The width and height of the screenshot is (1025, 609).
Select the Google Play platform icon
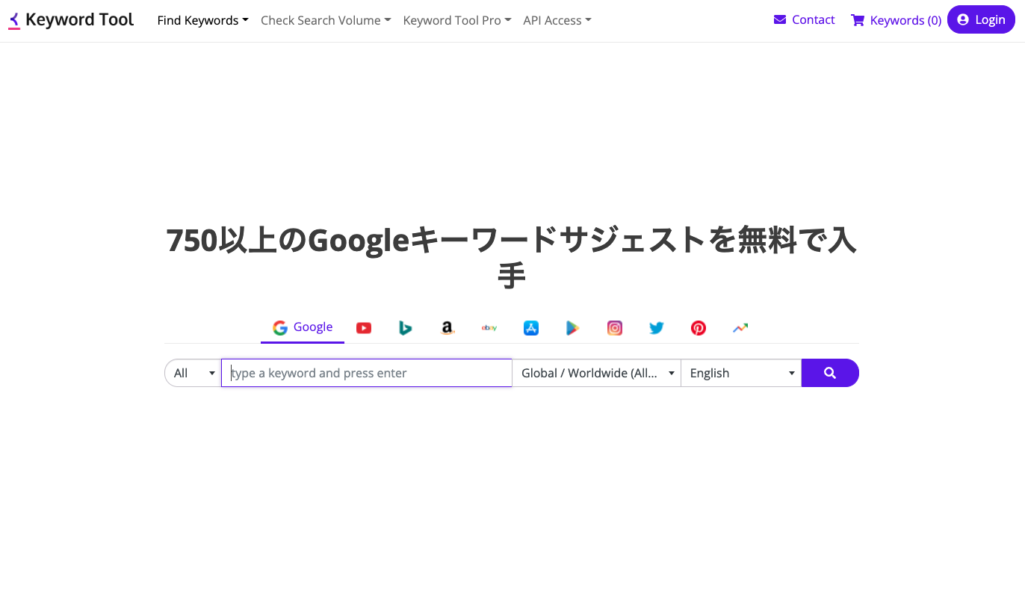click(x=572, y=327)
